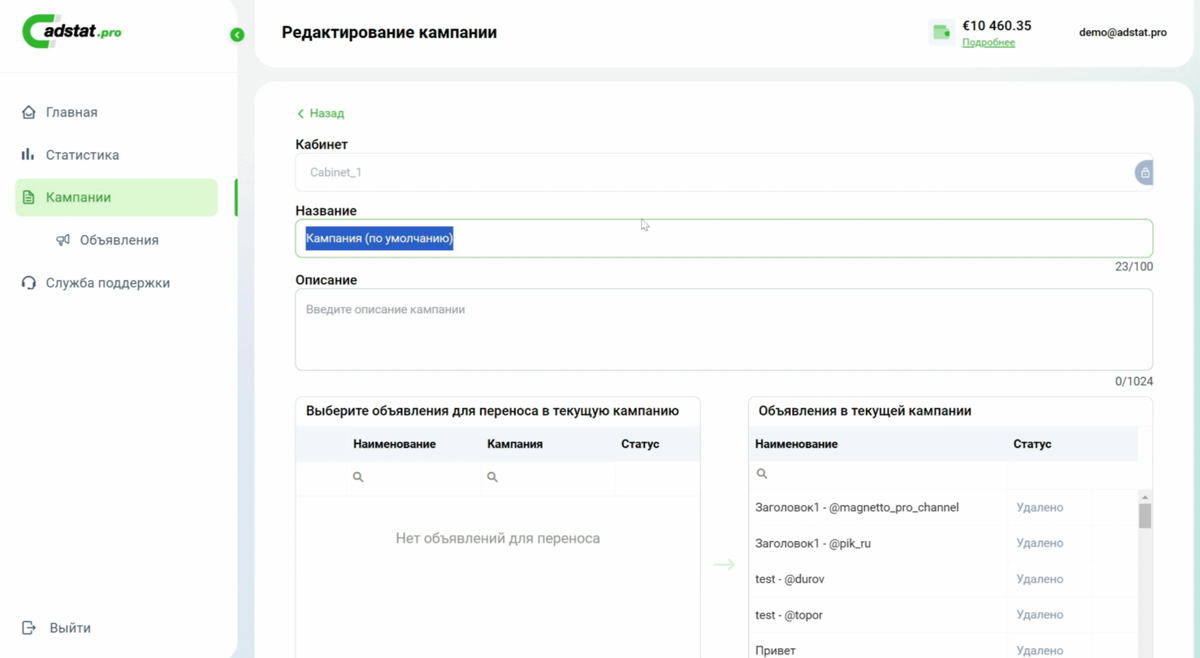Viewport: 1200px width, 658px height.
Task: Click the lock icon in Кабинет field
Action: [x=1144, y=173]
